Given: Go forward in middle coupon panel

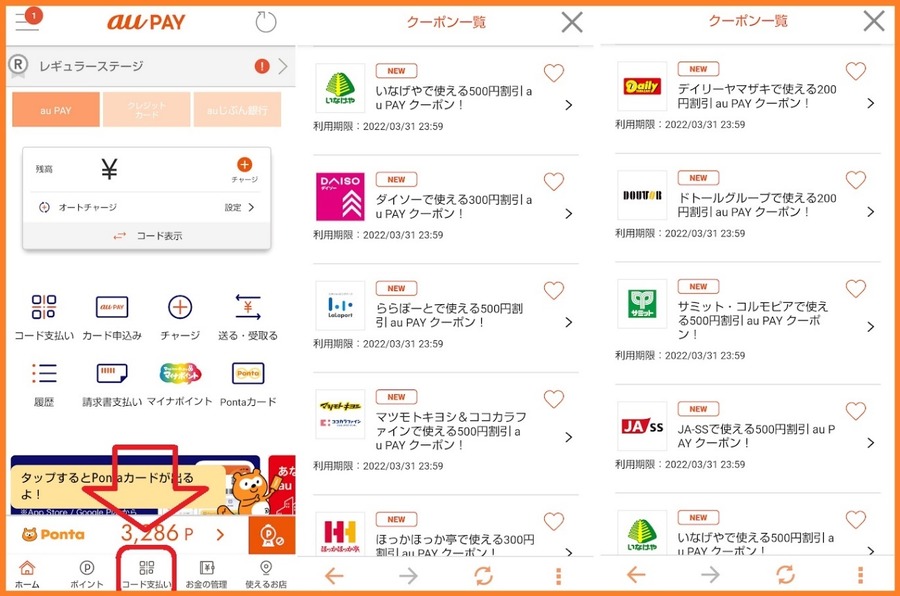Looking at the screenshot, I should point(409,575).
